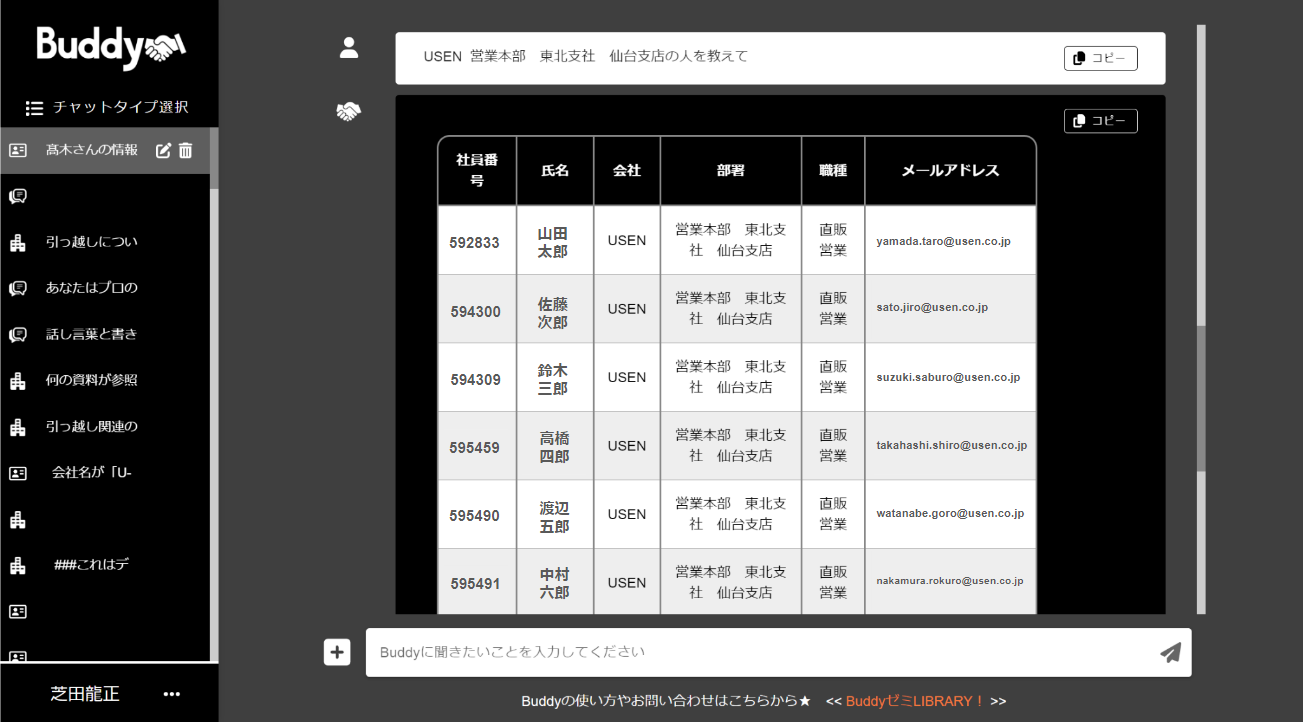Click the chat bubble icon beside 話し言葉と書き
The width and height of the screenshot is (1303, 722).
tap(17, 335)
